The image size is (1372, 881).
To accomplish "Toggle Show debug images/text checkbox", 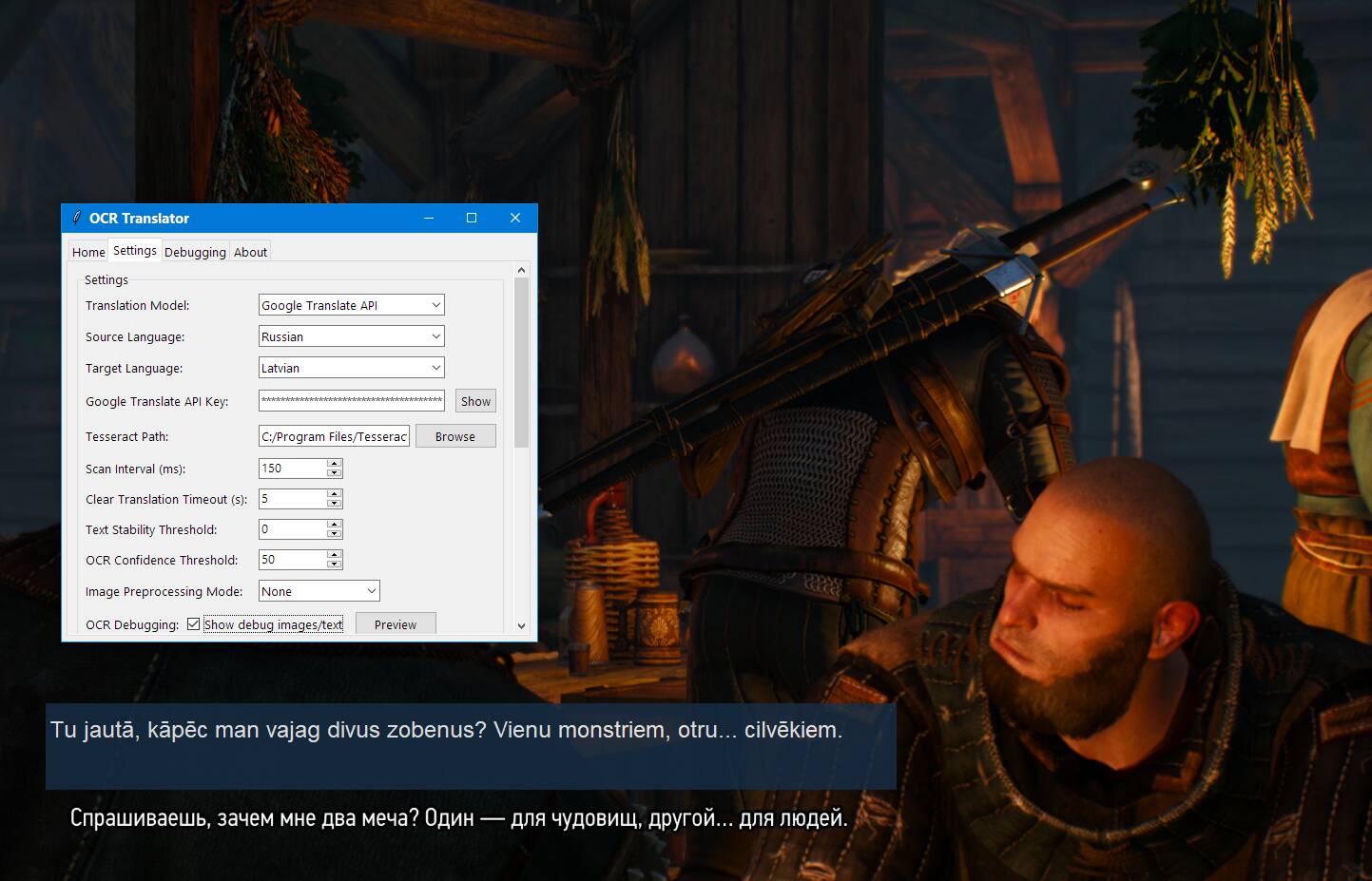I will 194,624.
